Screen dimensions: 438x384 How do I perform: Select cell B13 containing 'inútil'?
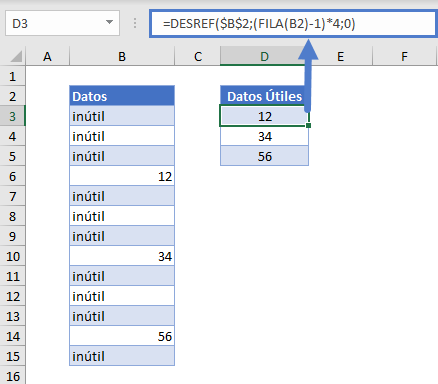click(x=122, y=316)
